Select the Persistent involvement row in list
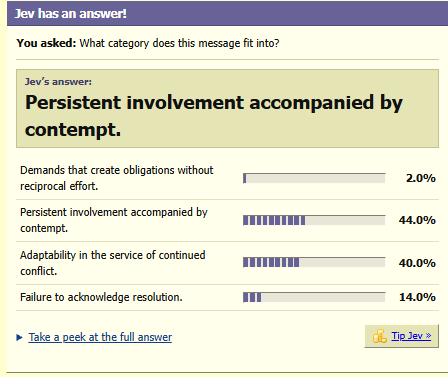This screenshot has width=448, height=377. point(227,220)
